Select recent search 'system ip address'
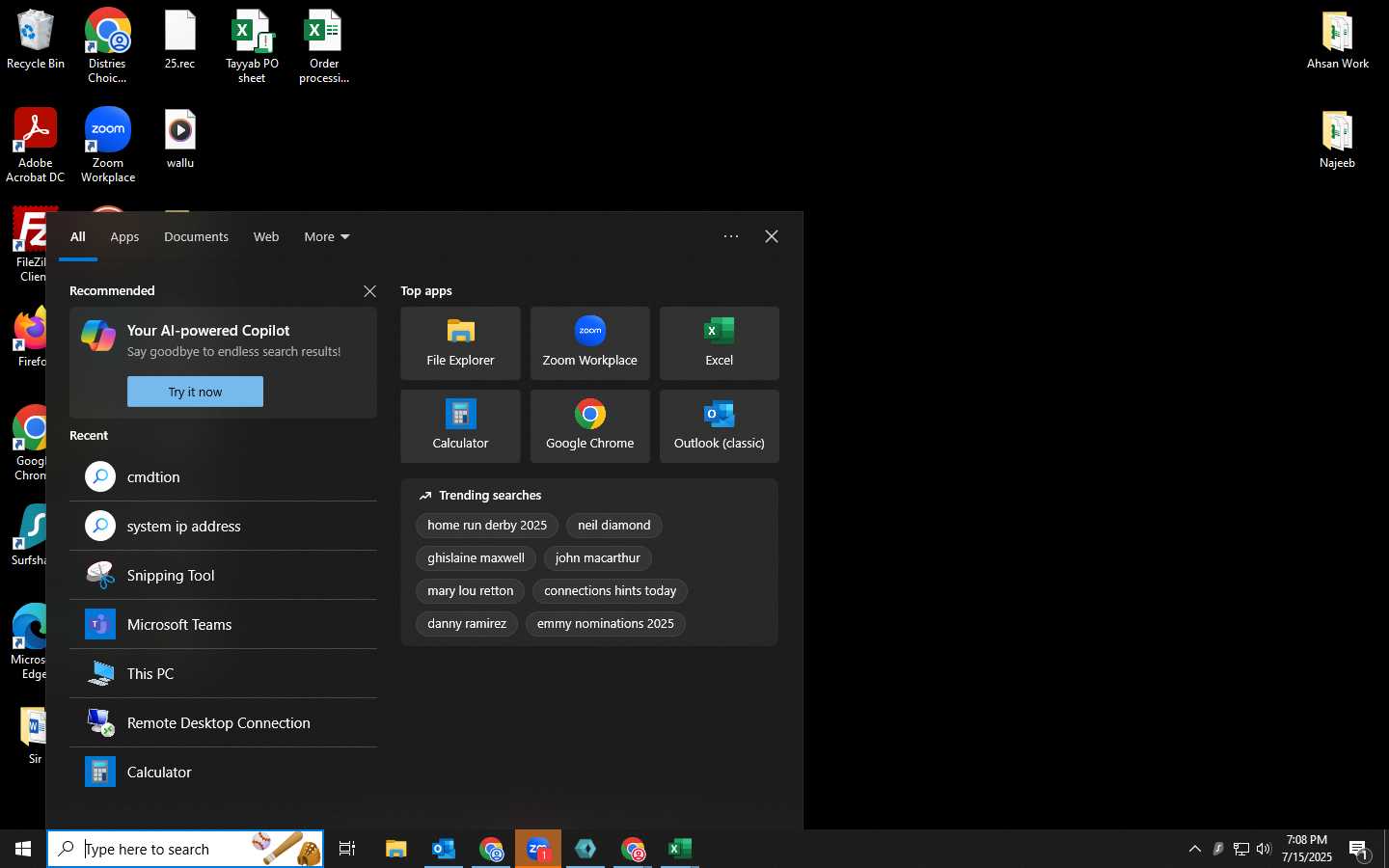Viewport: 1389px width, 868px height. coord(223,527)
